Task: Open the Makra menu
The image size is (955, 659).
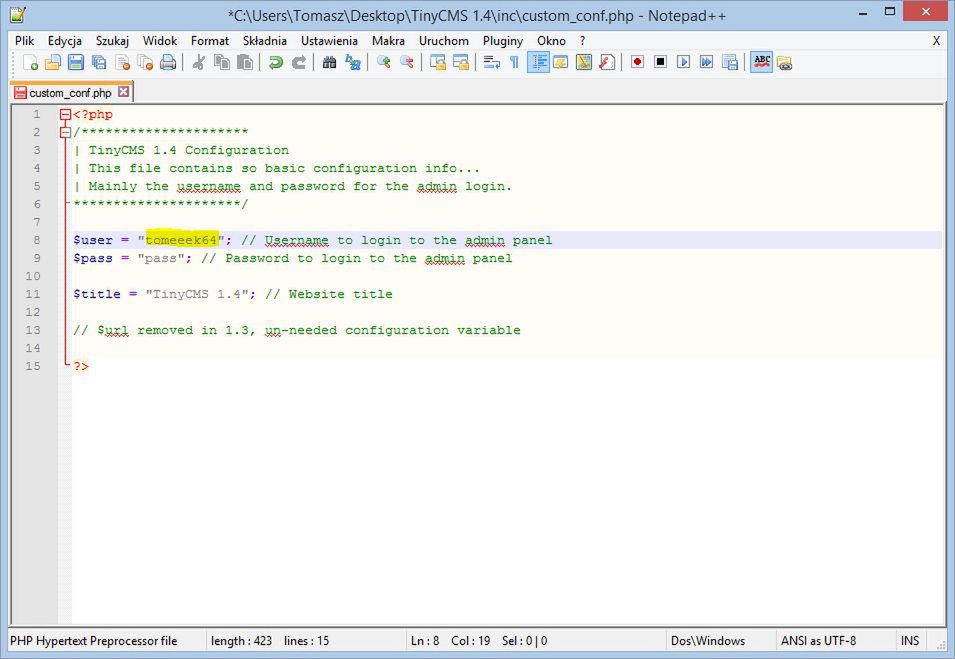Action: coord(388,41)
